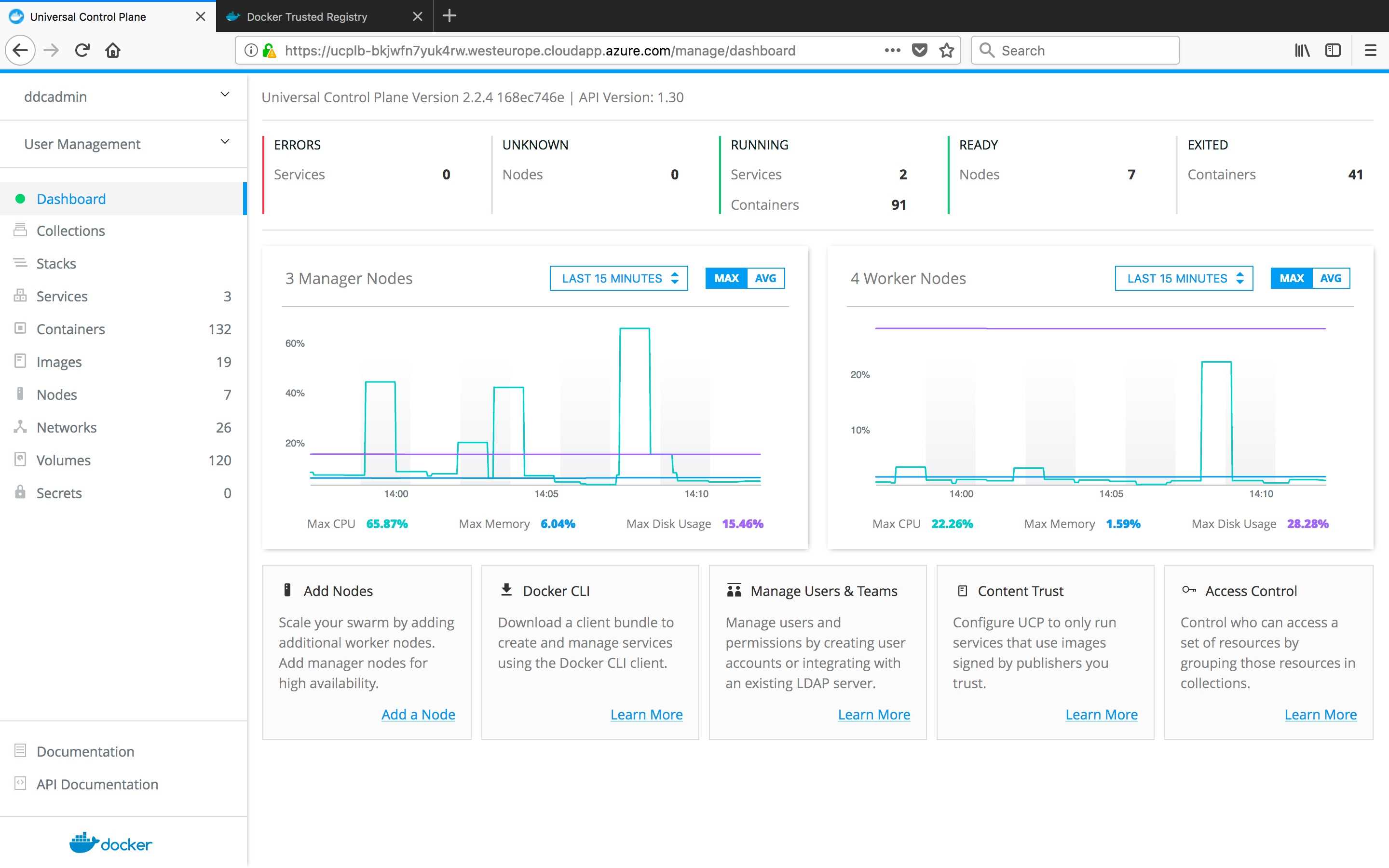Screen dimensions: 1389x868
Task: Enable MAX view on worker nodes chart
Action: pyautogui.click(x=1291, y=278)
